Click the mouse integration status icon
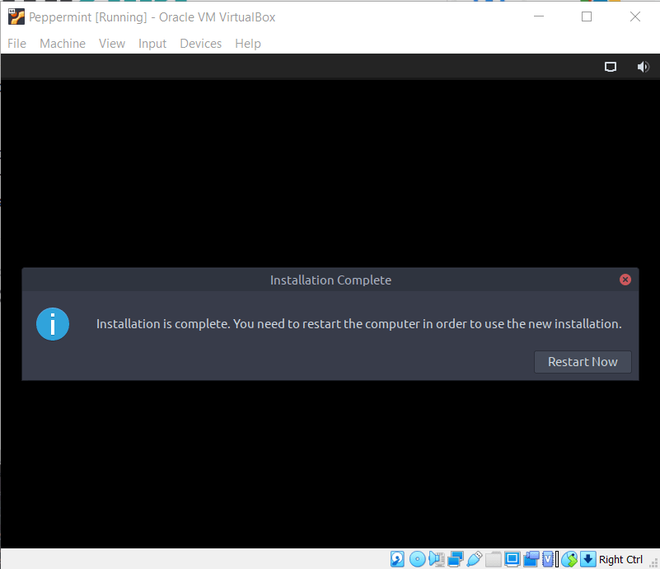The height and width of the screenshot is (569, 660). tap(570, 559)
